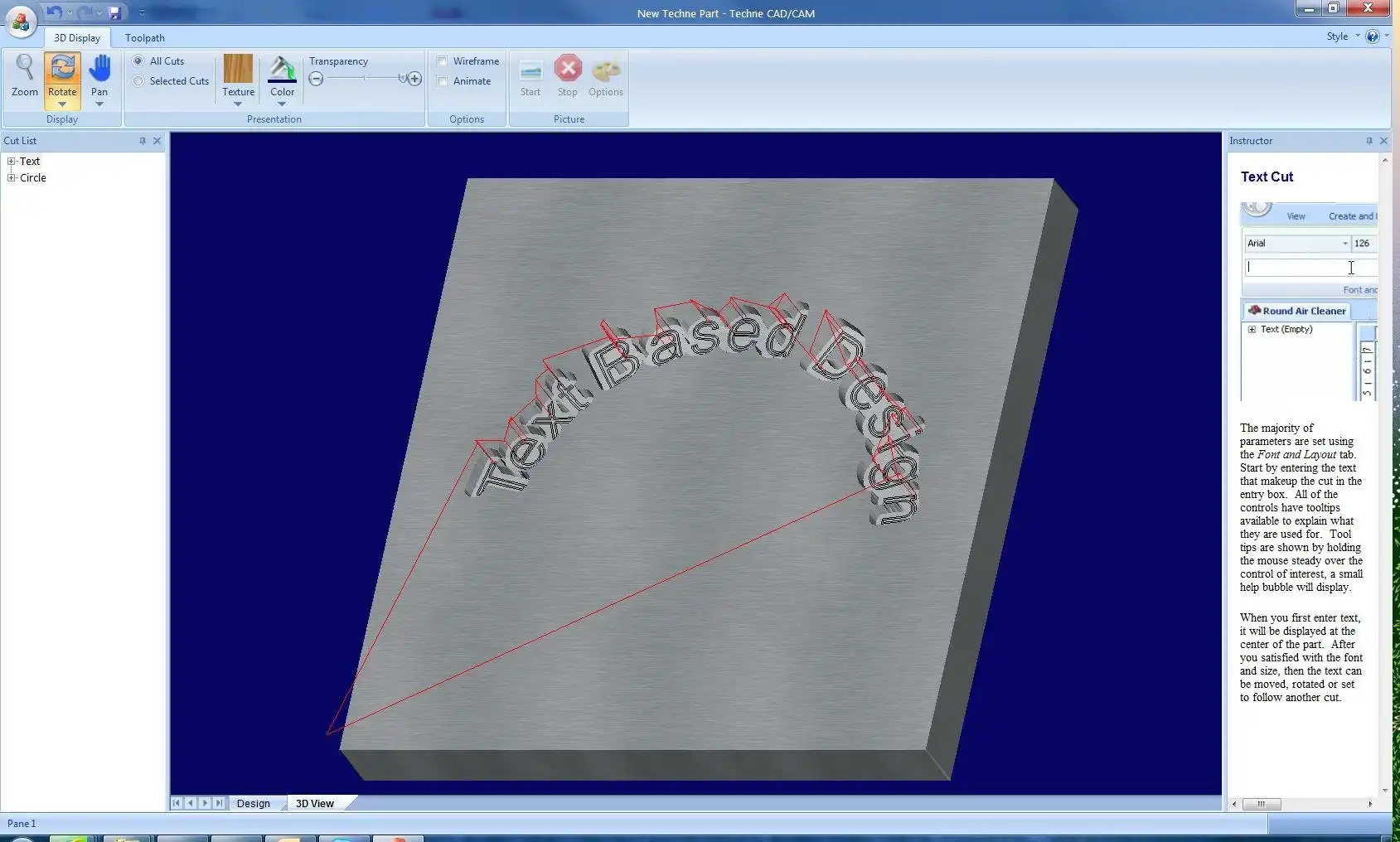Open the Texture presentation tool
The image size is (1400, 842).
pos(238,76)
